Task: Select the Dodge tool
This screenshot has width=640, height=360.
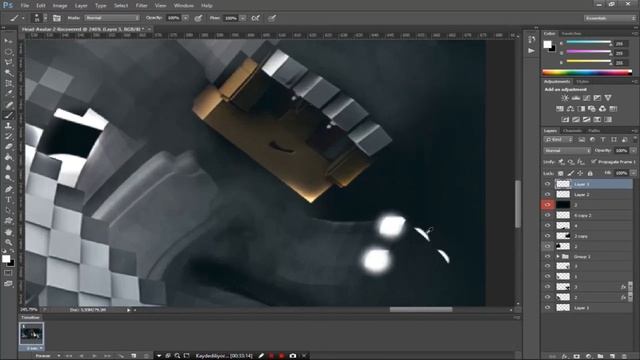Action: click(8, 178)
